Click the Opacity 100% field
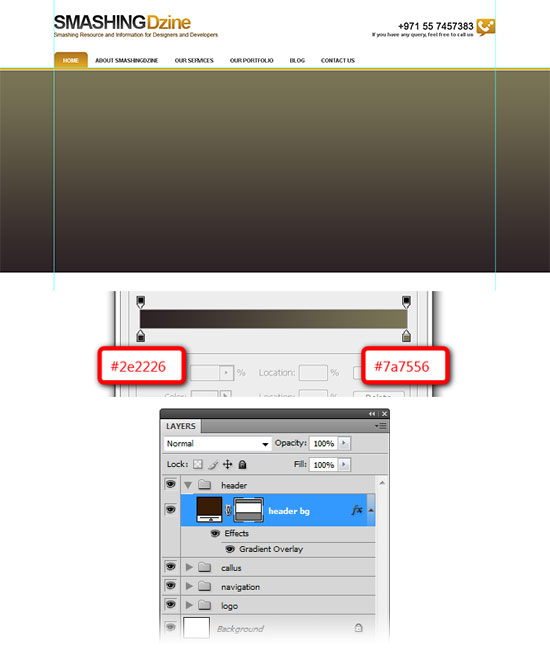Viewport: 550px width, 650px height. [x=324, y=443]
